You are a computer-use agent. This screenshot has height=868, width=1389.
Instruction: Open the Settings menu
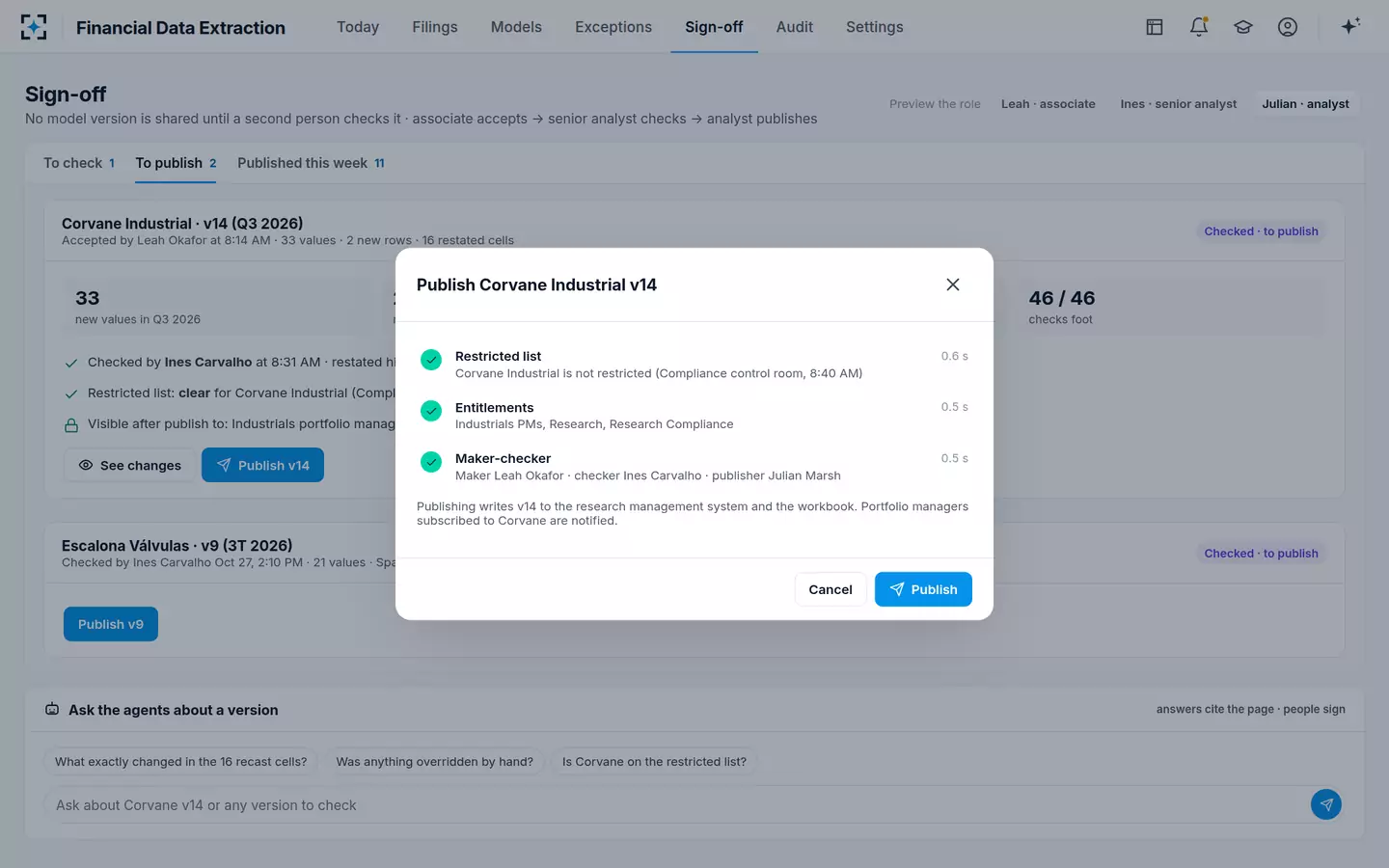pos(875,27)
